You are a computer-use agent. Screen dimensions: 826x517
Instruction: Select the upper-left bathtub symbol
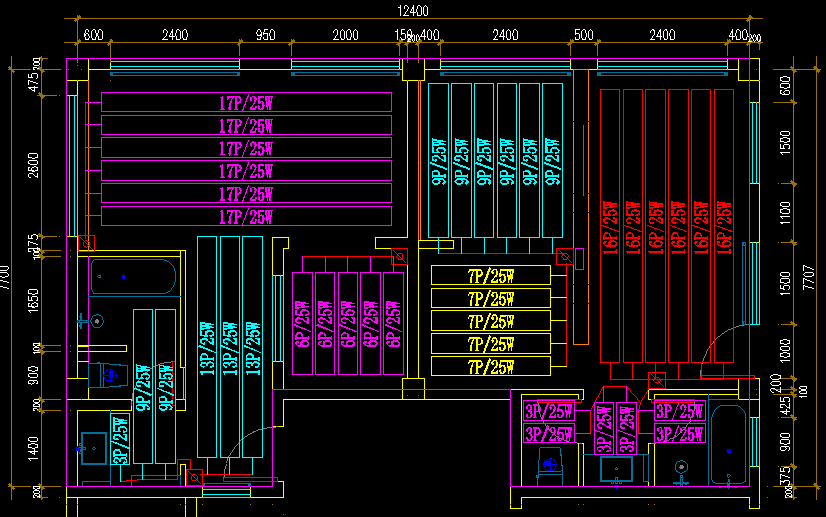point(133,277)
